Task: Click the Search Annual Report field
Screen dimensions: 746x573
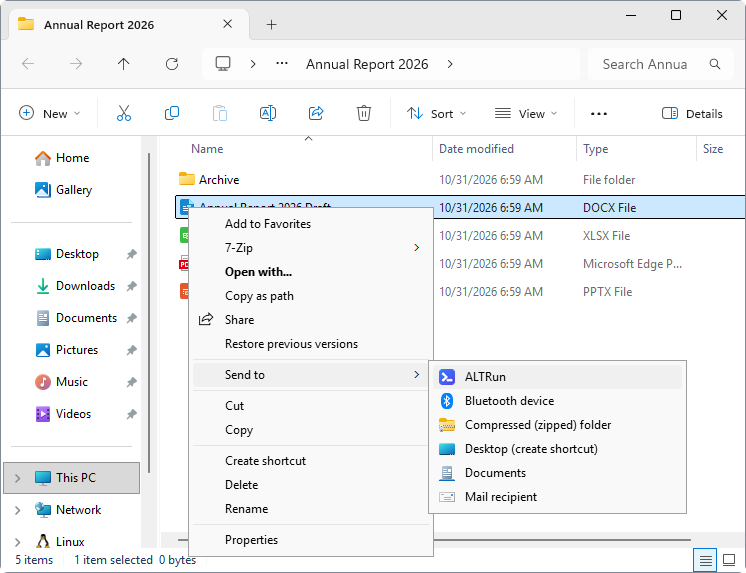Action: click(661, 64)
